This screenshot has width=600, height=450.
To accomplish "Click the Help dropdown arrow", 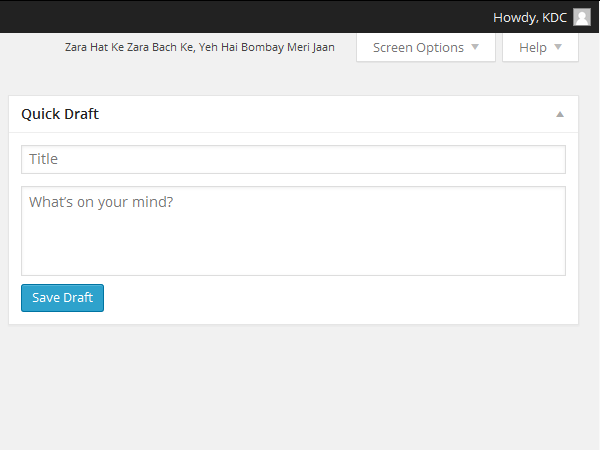I will [558, 47].
